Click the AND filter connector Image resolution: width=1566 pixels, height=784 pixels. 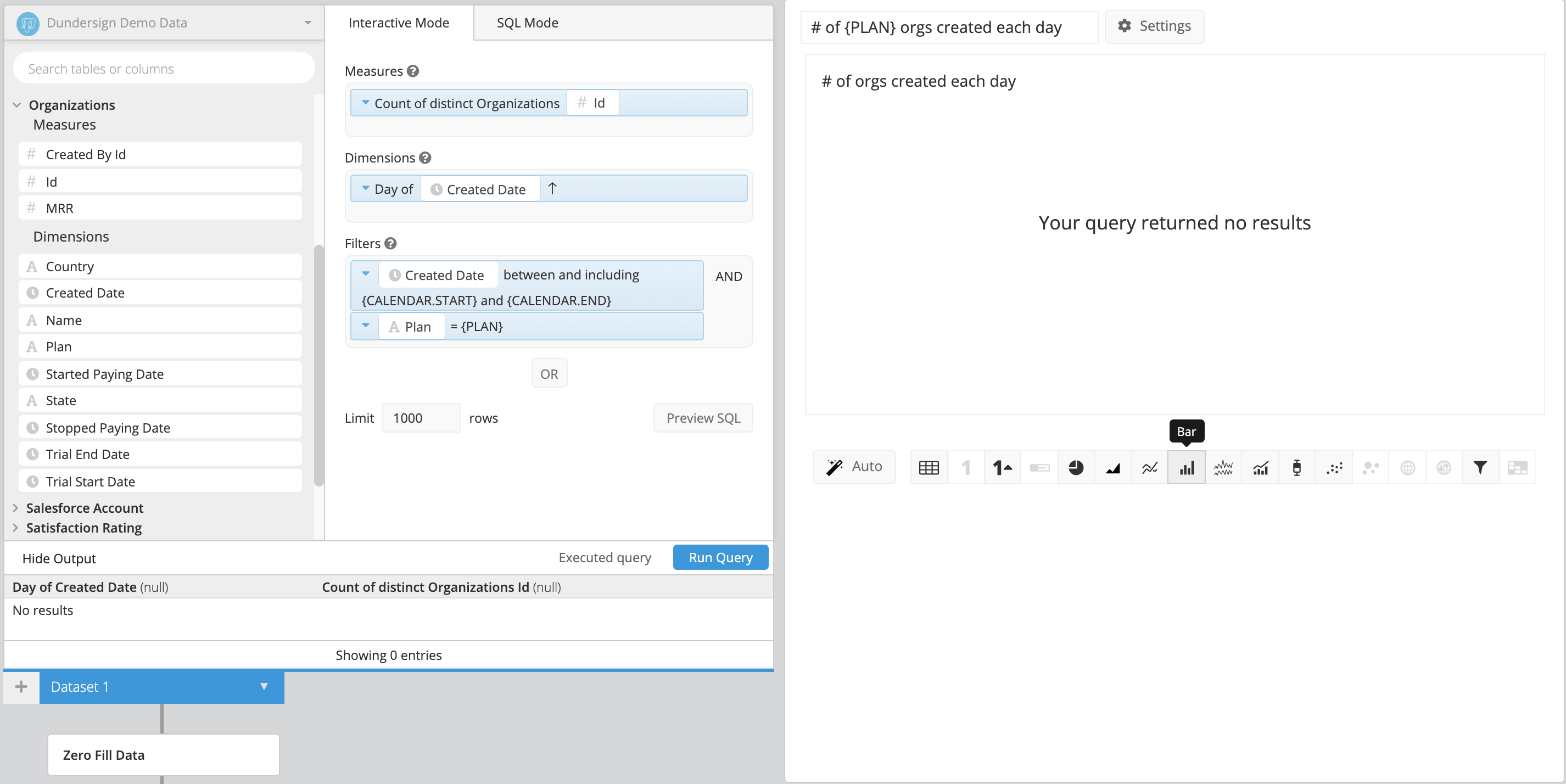point(728,277)
